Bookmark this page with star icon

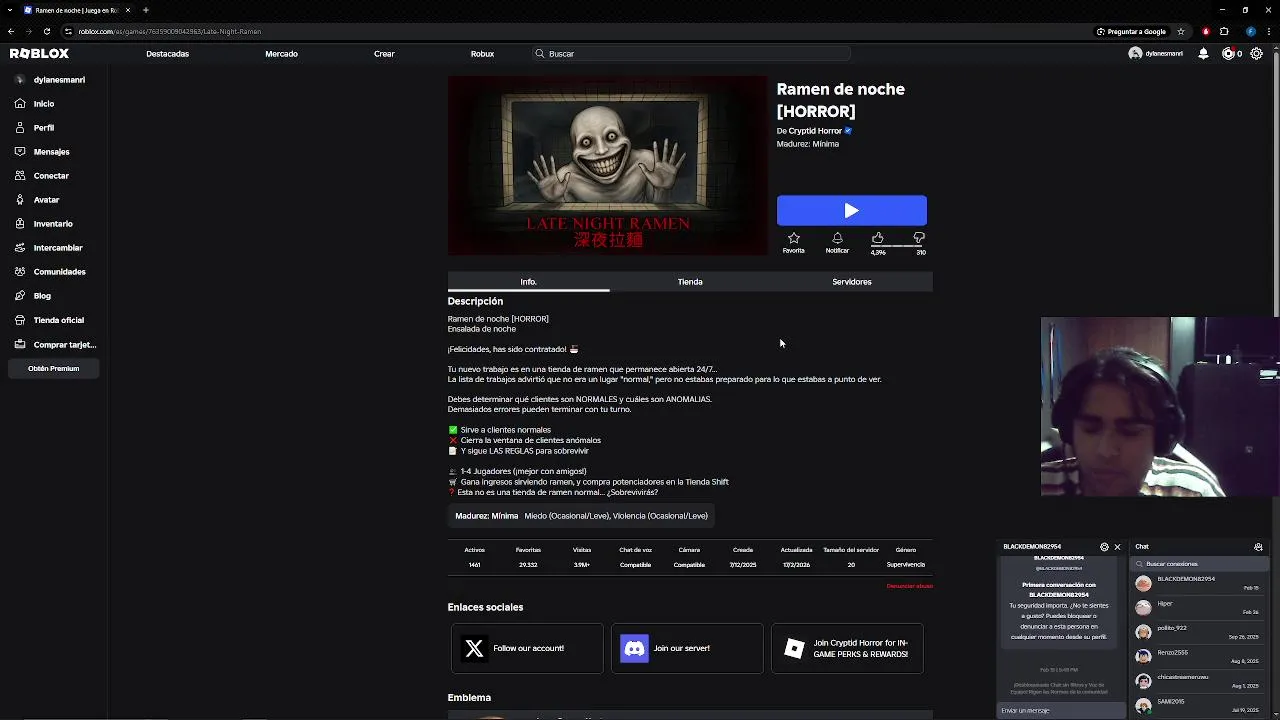pos(1181,31)
